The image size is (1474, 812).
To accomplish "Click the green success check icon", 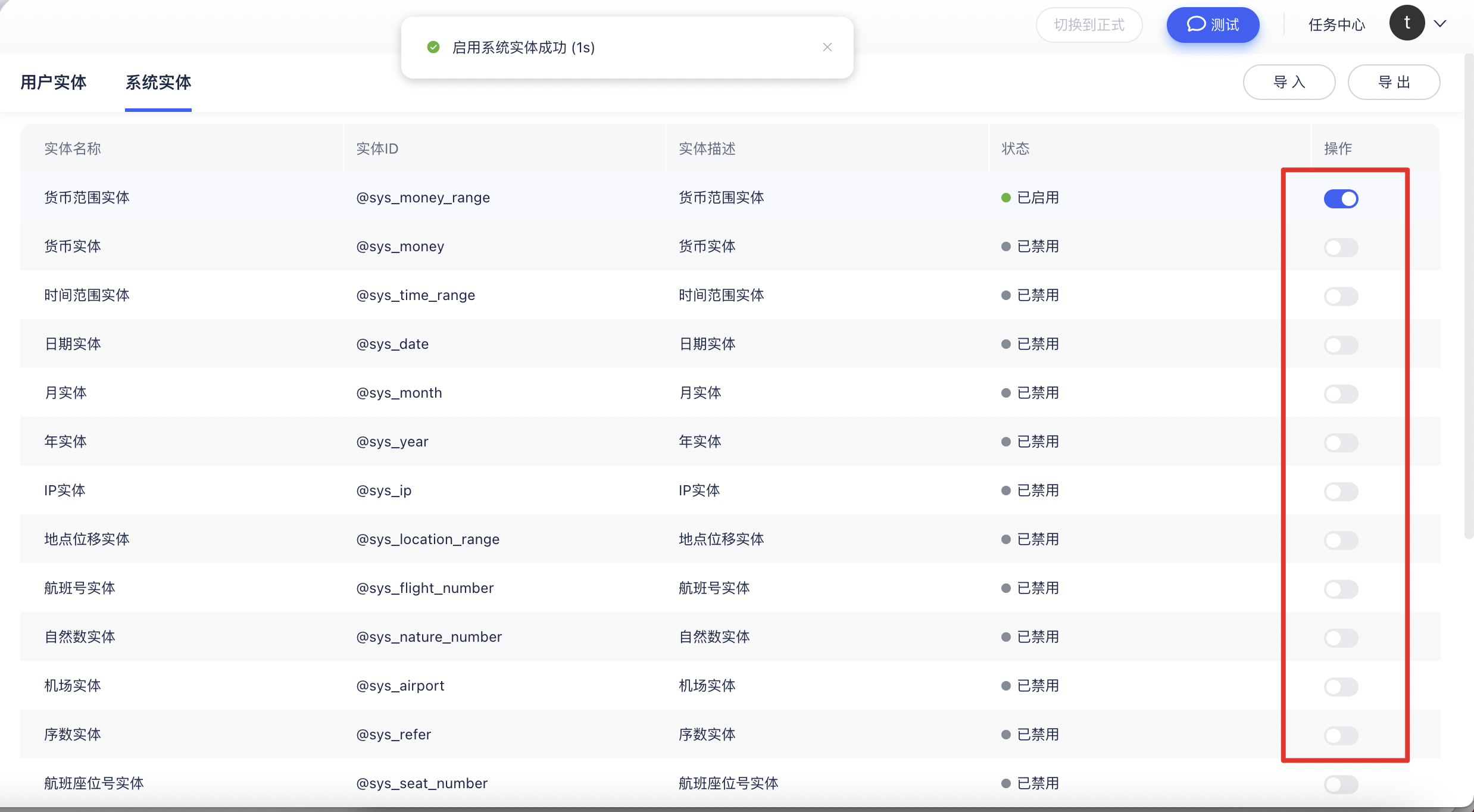I will coord(433,47).
